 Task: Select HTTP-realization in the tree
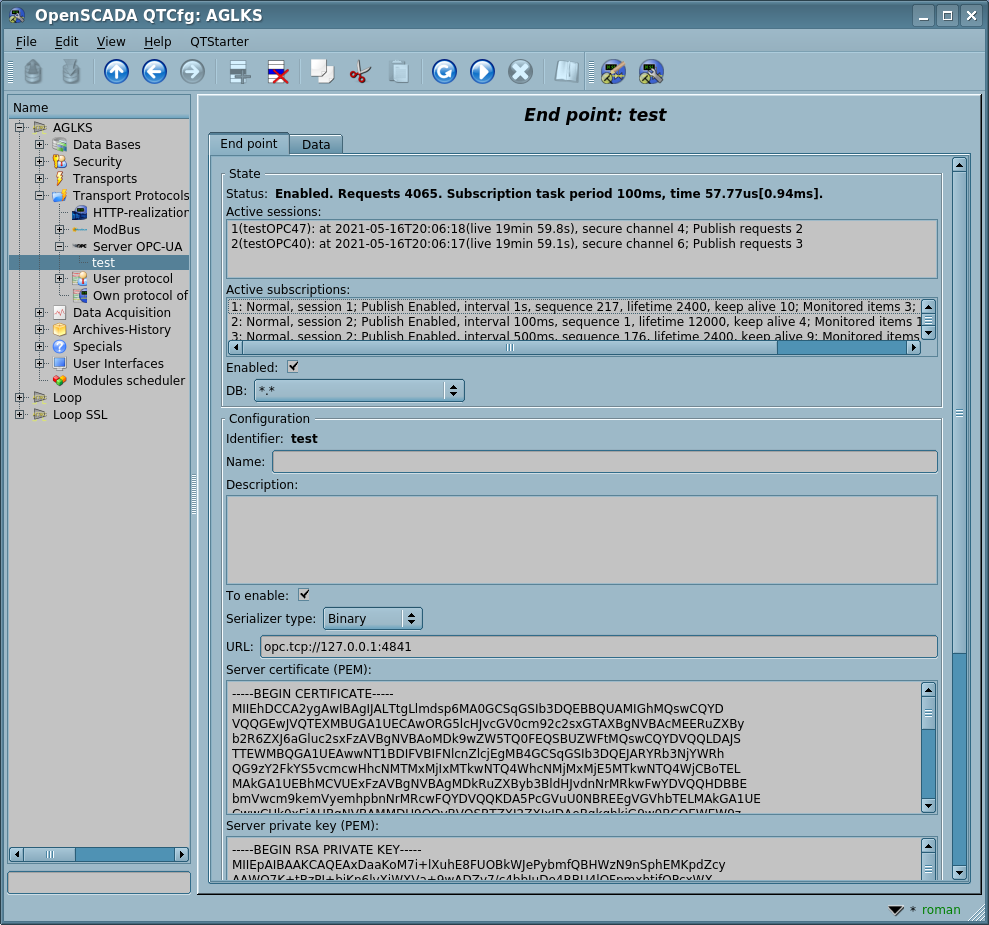(140, 212)
